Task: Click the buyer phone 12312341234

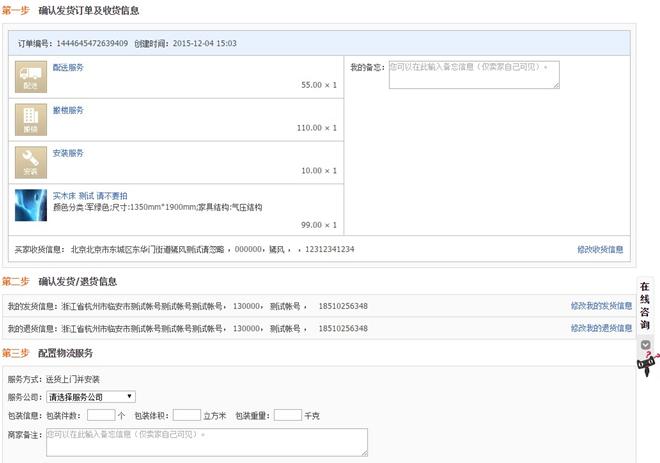Action: (330, 250)
